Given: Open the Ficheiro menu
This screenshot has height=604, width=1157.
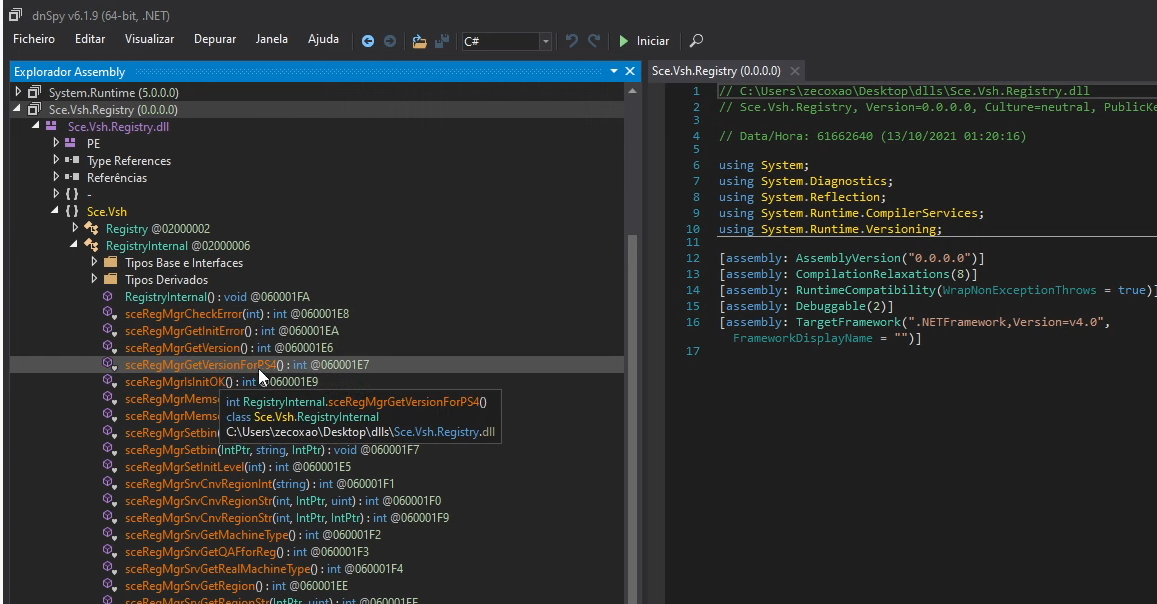Looking at the screenshot, I should point(34,39).
